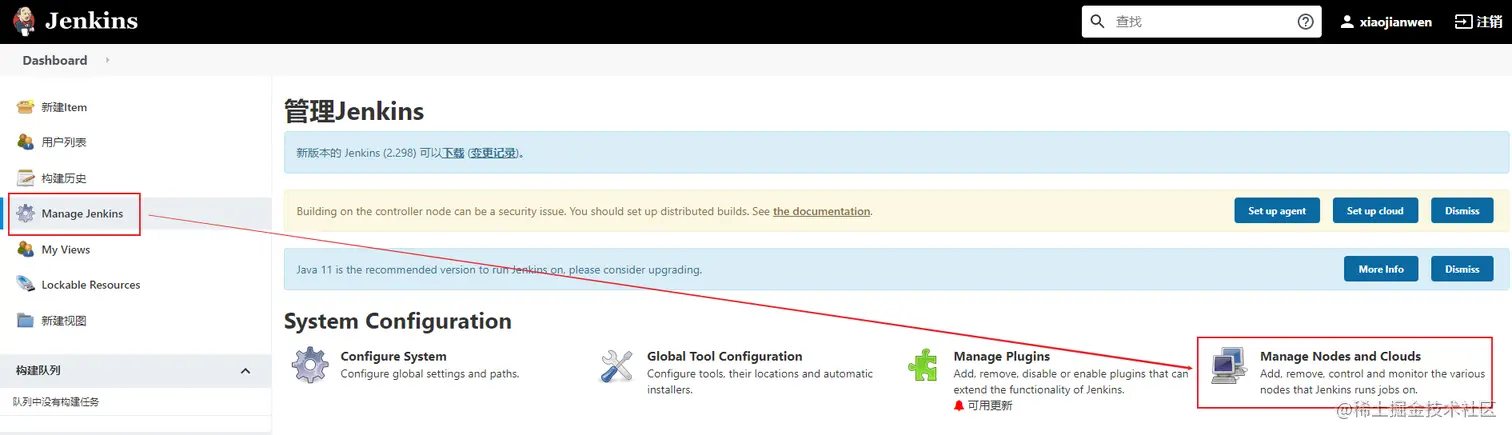Image resolution: width=1512 pixels, height=435 pixels.
Task: Click the 构建队列 panel header text
Action: (38, 371)
